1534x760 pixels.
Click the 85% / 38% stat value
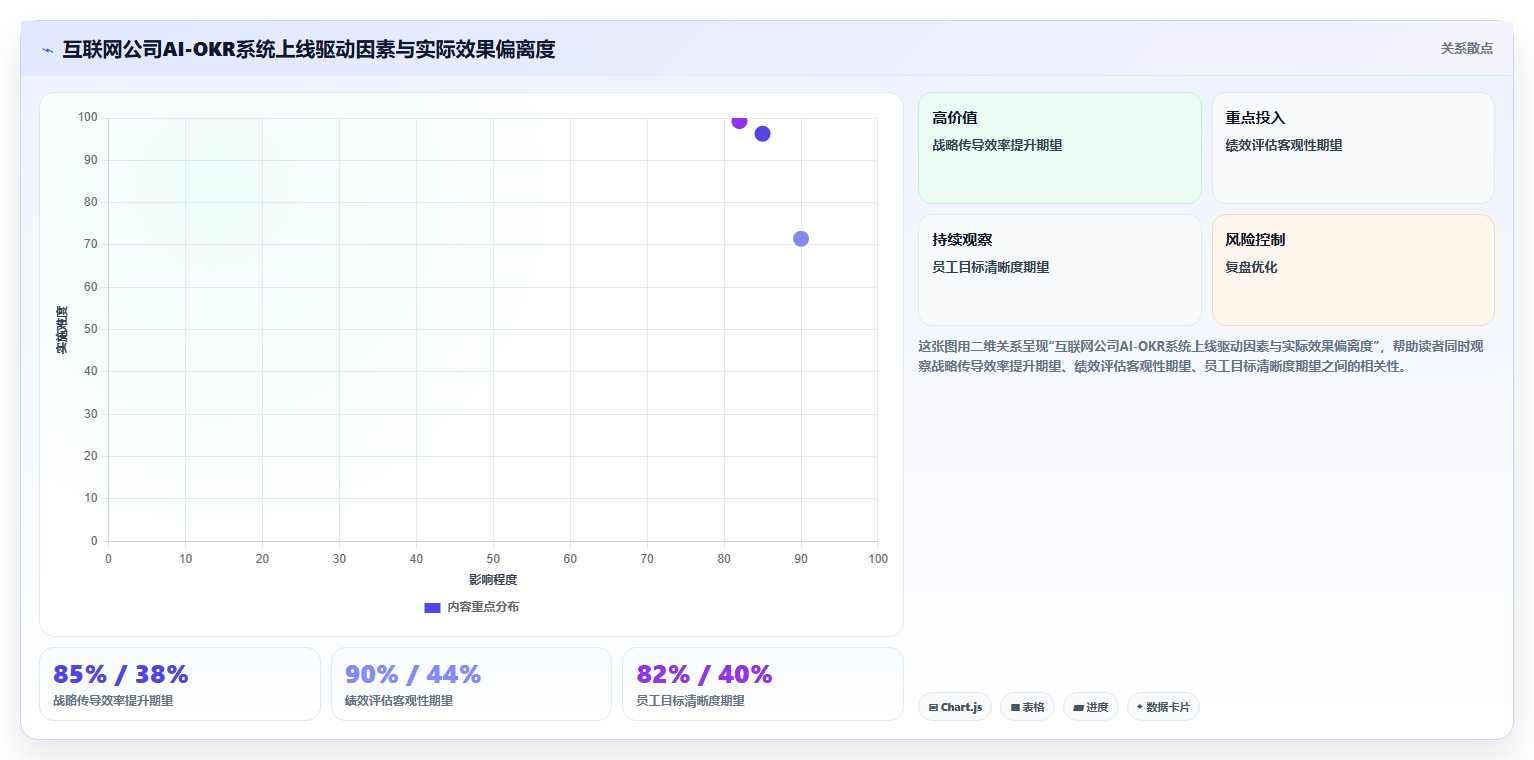[x=120, y=674]
